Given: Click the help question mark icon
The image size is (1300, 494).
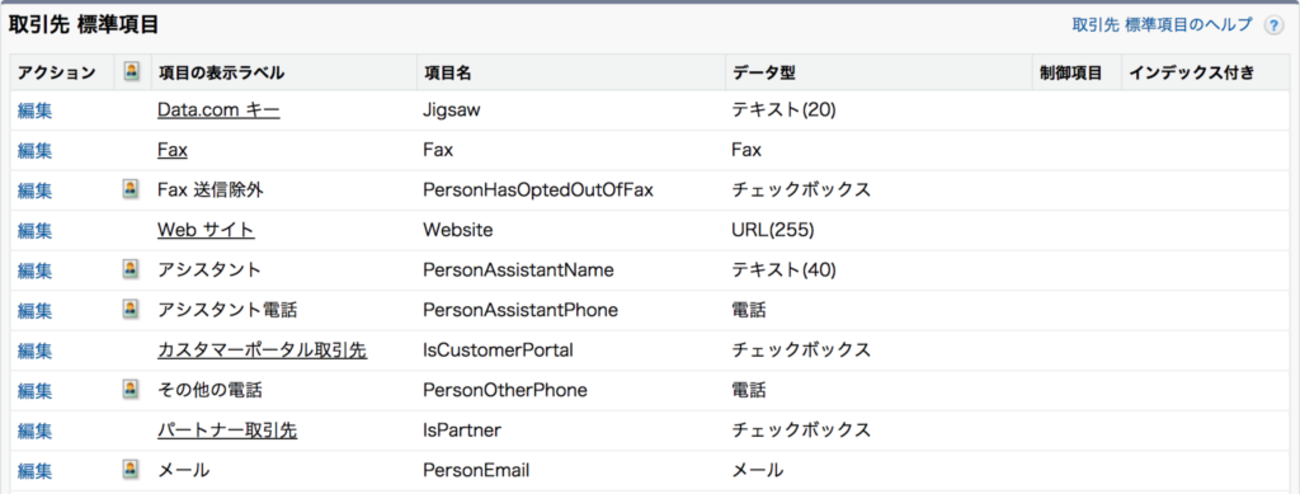Looking at the screenshot, I should [1273, 26].
